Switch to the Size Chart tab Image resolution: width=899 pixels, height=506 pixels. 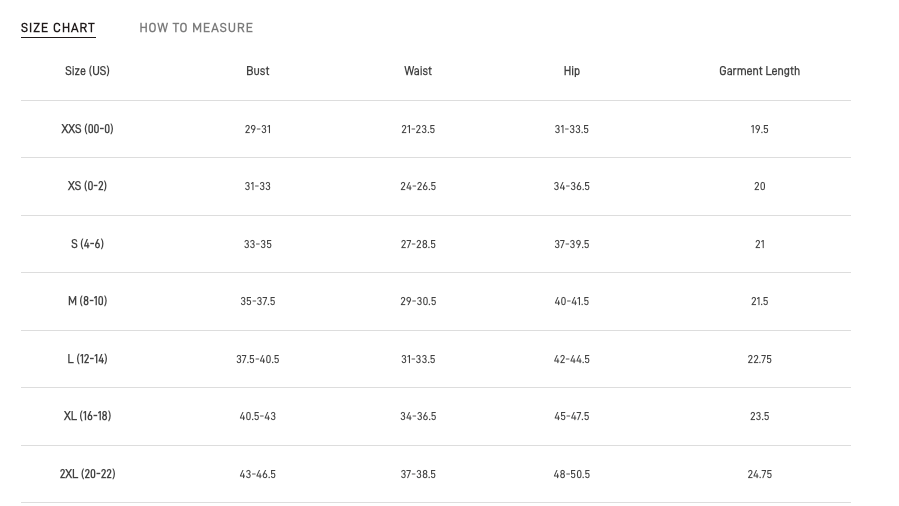click(58, 28)
